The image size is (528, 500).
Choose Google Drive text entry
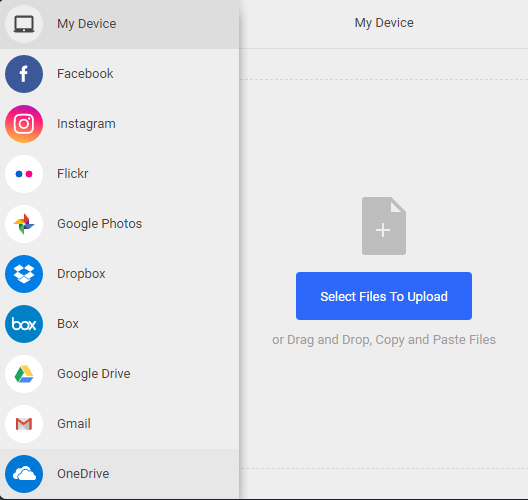94,374
